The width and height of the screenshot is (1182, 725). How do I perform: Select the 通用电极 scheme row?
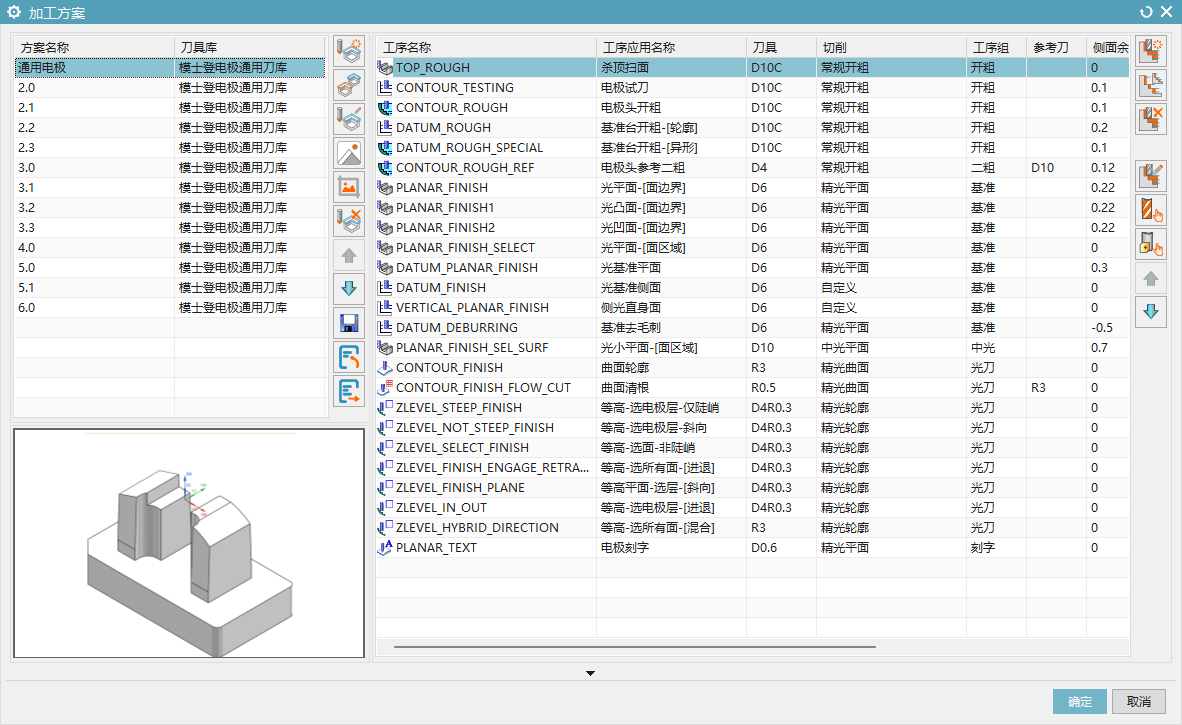click(170, 68)
